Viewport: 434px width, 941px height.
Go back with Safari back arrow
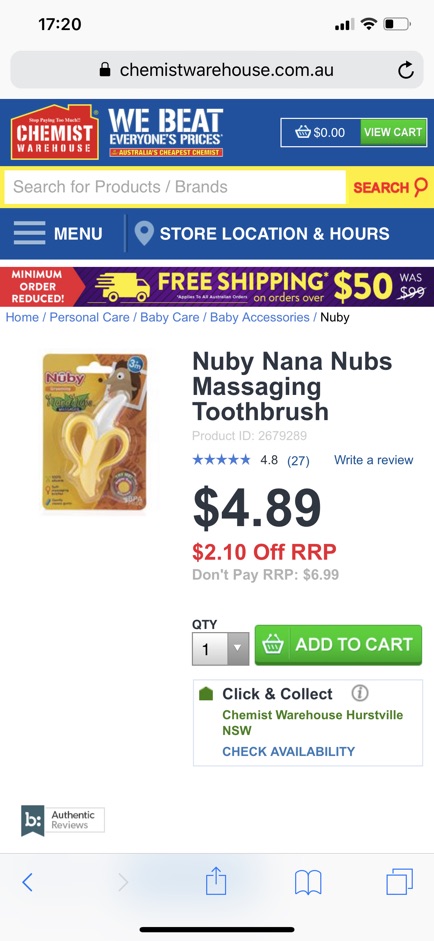click(27, 882)
